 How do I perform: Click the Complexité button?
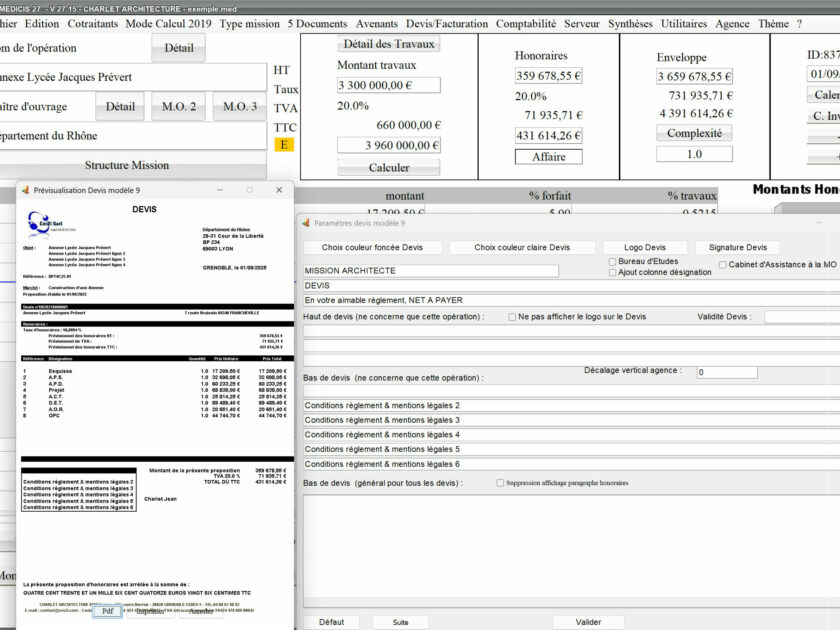[693, 131]
